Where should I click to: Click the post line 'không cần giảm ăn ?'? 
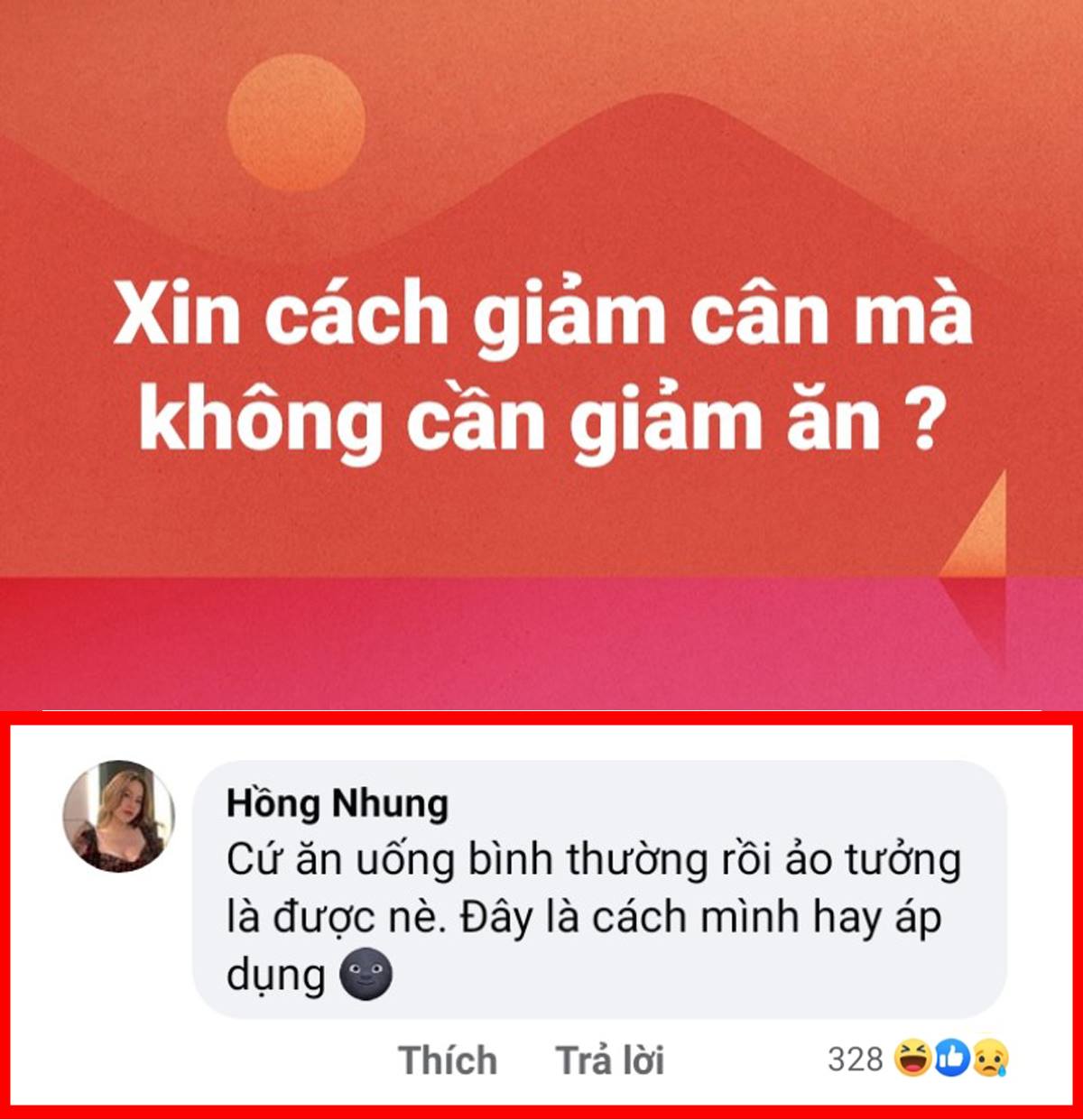point(543,421)
